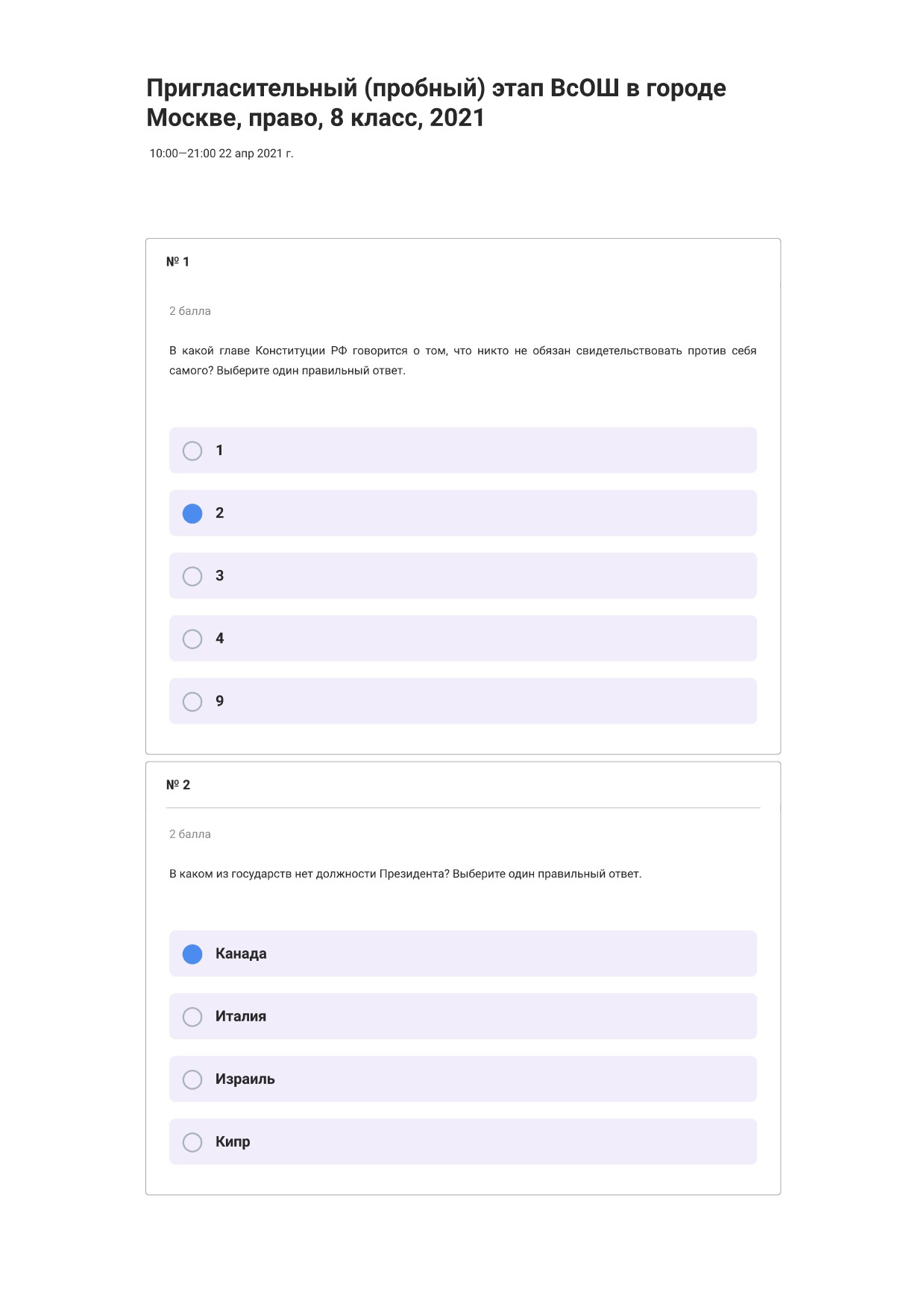Select Канада radio button

(192, 954)
